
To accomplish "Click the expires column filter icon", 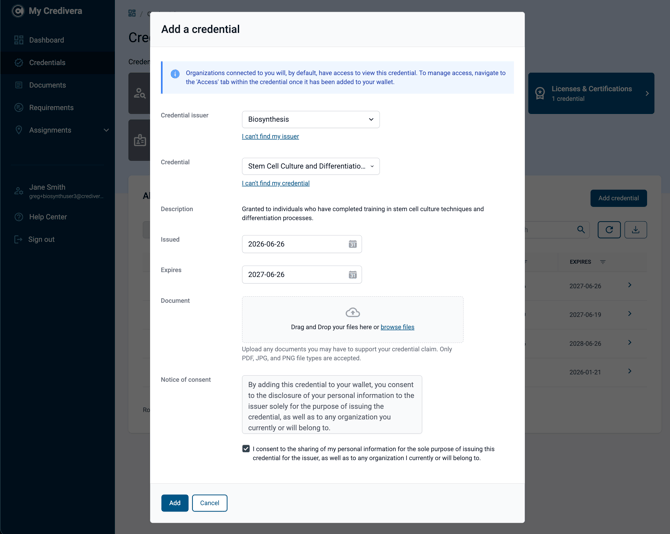I will coord(602,262).
